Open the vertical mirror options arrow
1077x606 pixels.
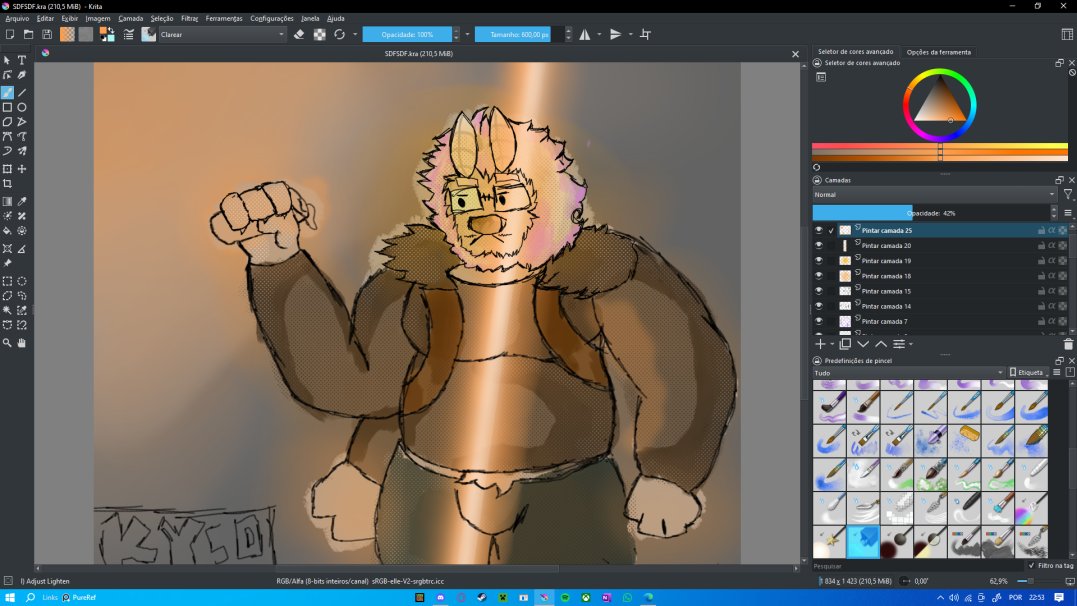pyautogui.click(x=631, y=34)
